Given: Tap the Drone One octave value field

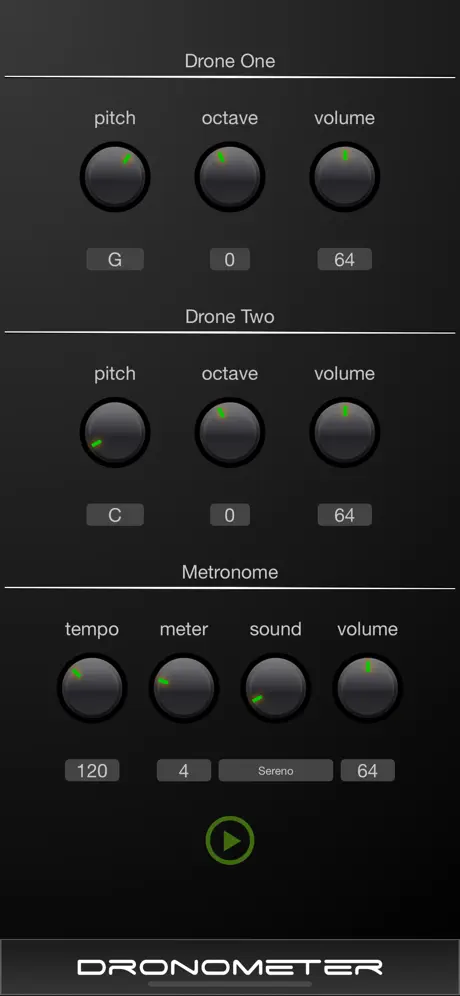Looking at the screenshot, I should pyautogui.click(x=230, y=259).
